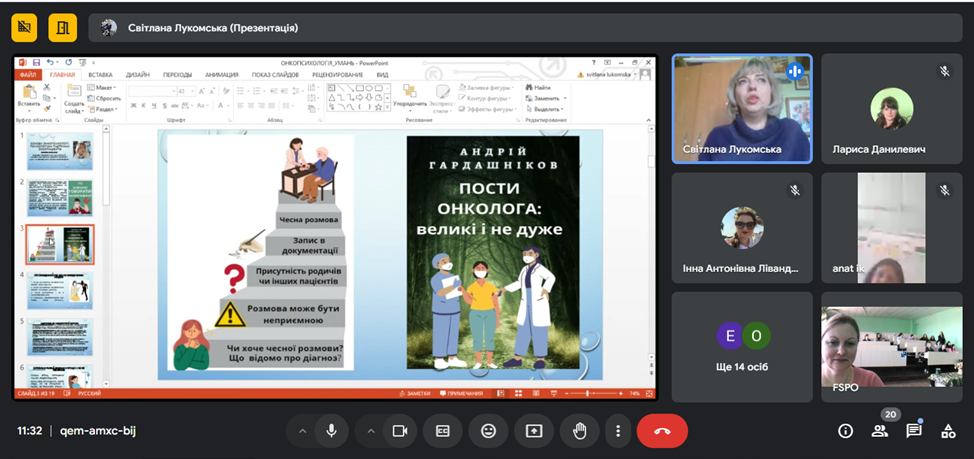
Task: Click the present screen button
Action: click(x=534, y=431)
